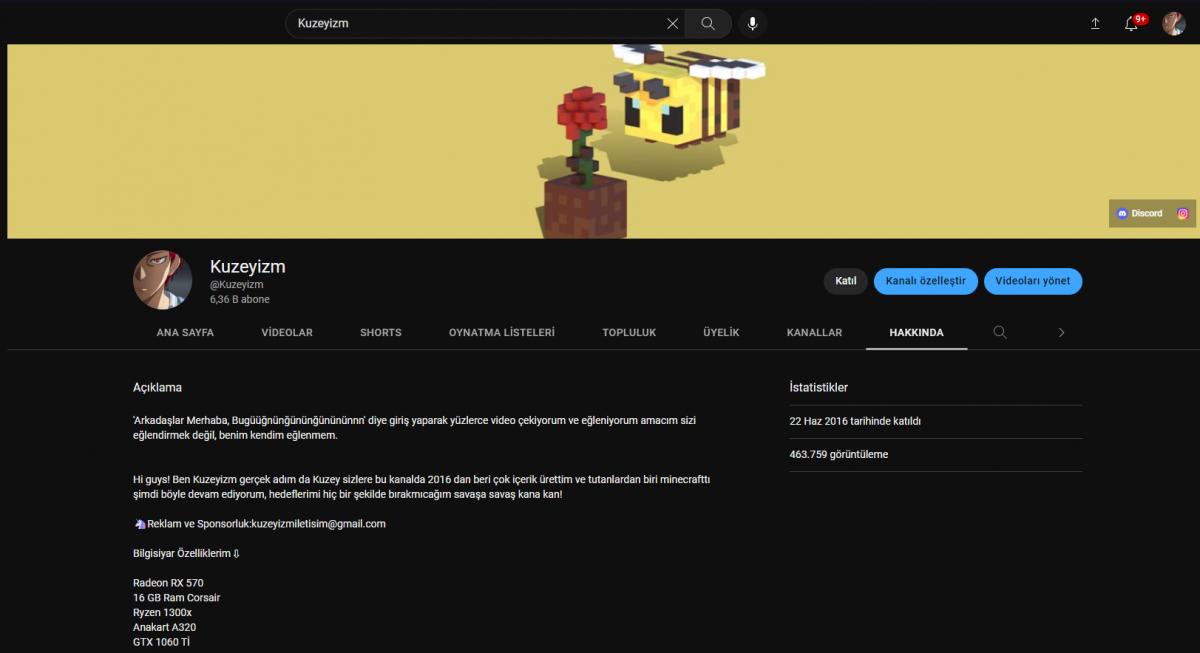The width and height of the screenshot is (1200, 653).
Task: Click the Katıl join button
Action: click(846, 281)
